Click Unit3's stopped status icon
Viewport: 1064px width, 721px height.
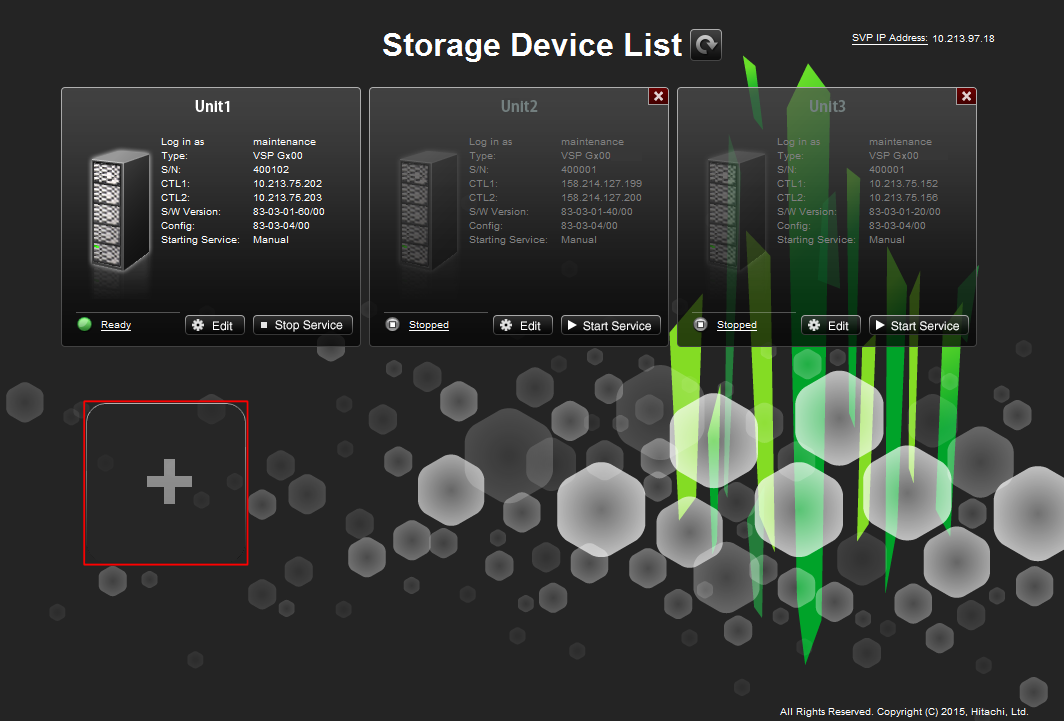pyautogui.click(x=700, y=324)
